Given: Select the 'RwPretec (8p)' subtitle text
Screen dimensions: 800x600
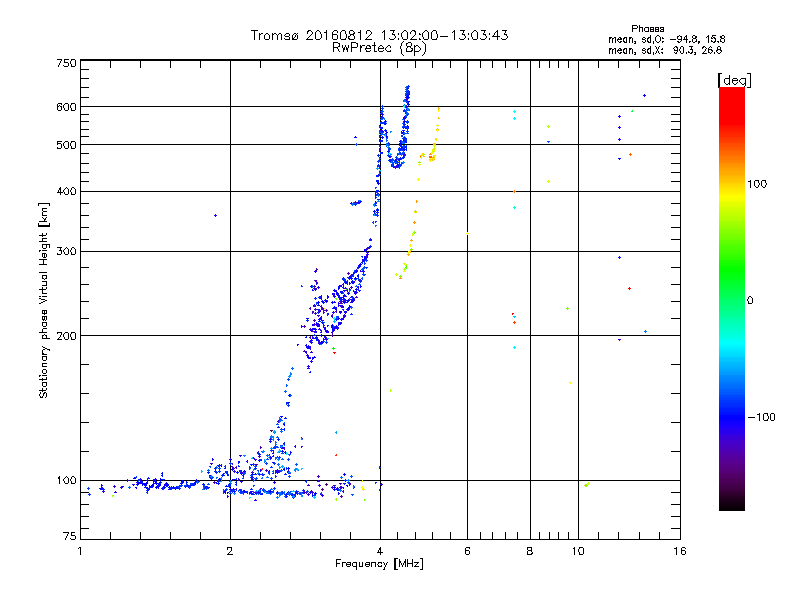Looking at the screenshot, I should (379, 48).
